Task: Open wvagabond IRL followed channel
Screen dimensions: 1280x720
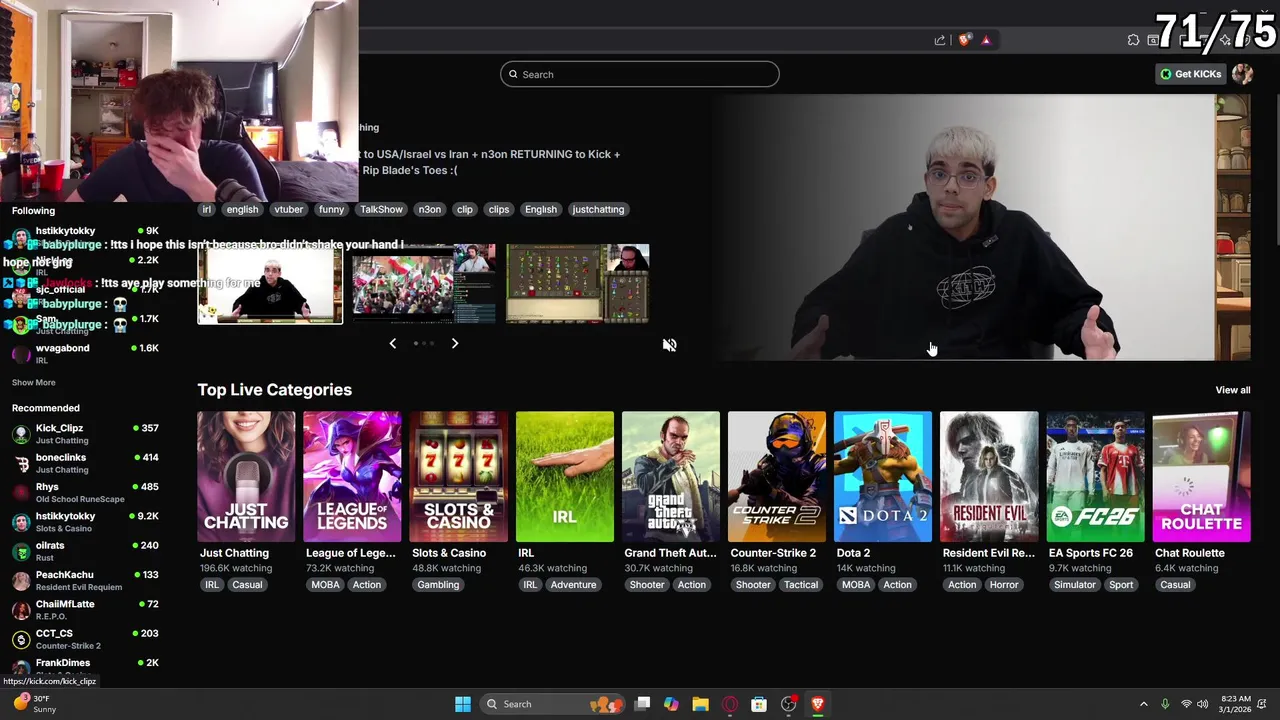Action: coord(85,353)
